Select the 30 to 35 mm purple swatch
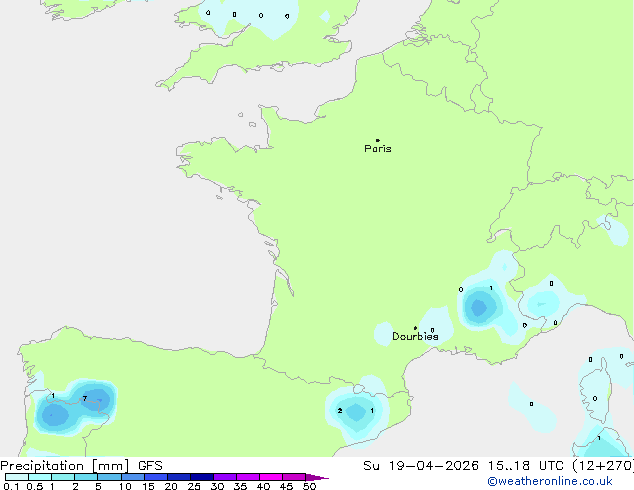634x490 pixels. (x=224, y=477)
